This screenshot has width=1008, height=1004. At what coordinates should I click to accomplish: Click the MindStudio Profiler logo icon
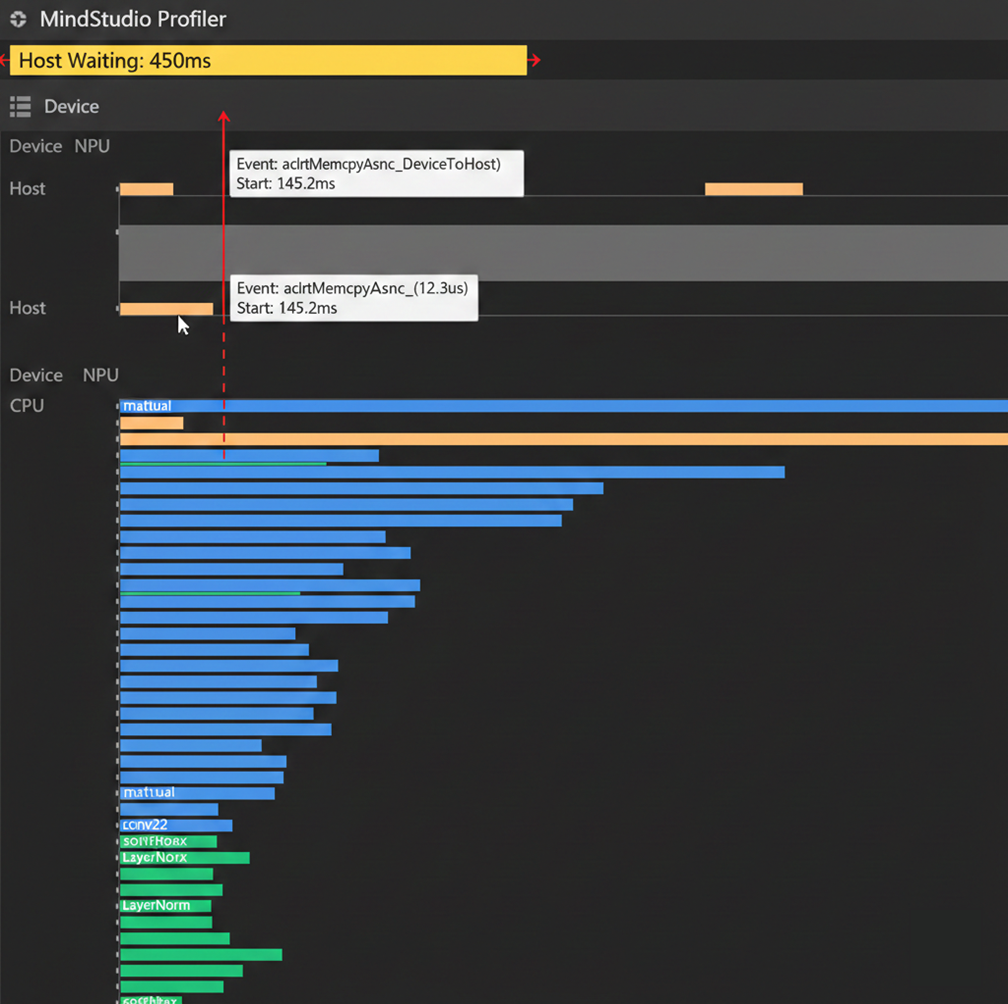(18, 19)
